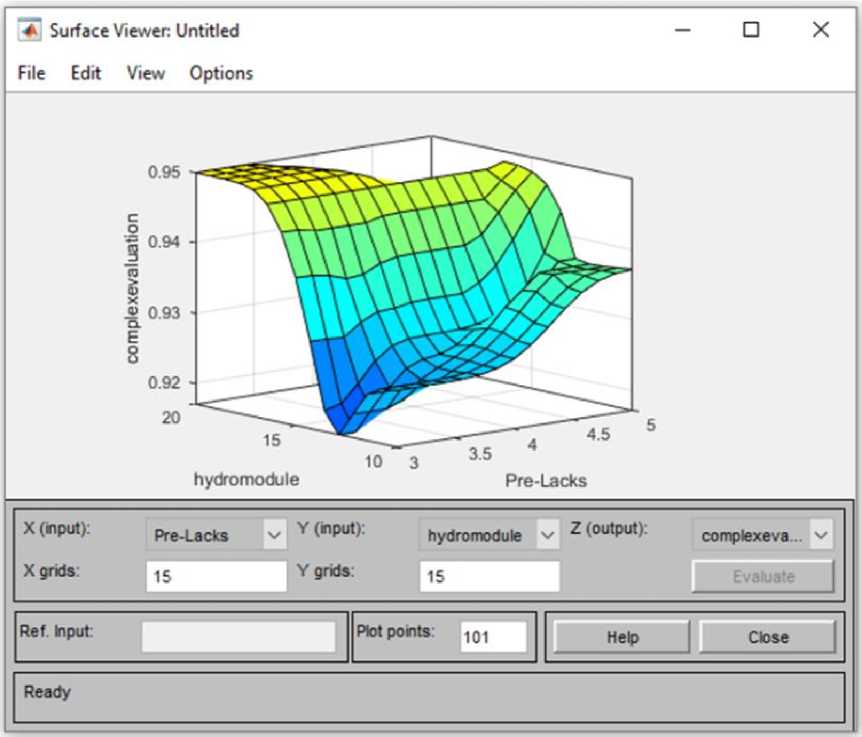Screen dimensions: 862x737
Task: Click the Ref. Input field
Action: (x=238, y=636)
